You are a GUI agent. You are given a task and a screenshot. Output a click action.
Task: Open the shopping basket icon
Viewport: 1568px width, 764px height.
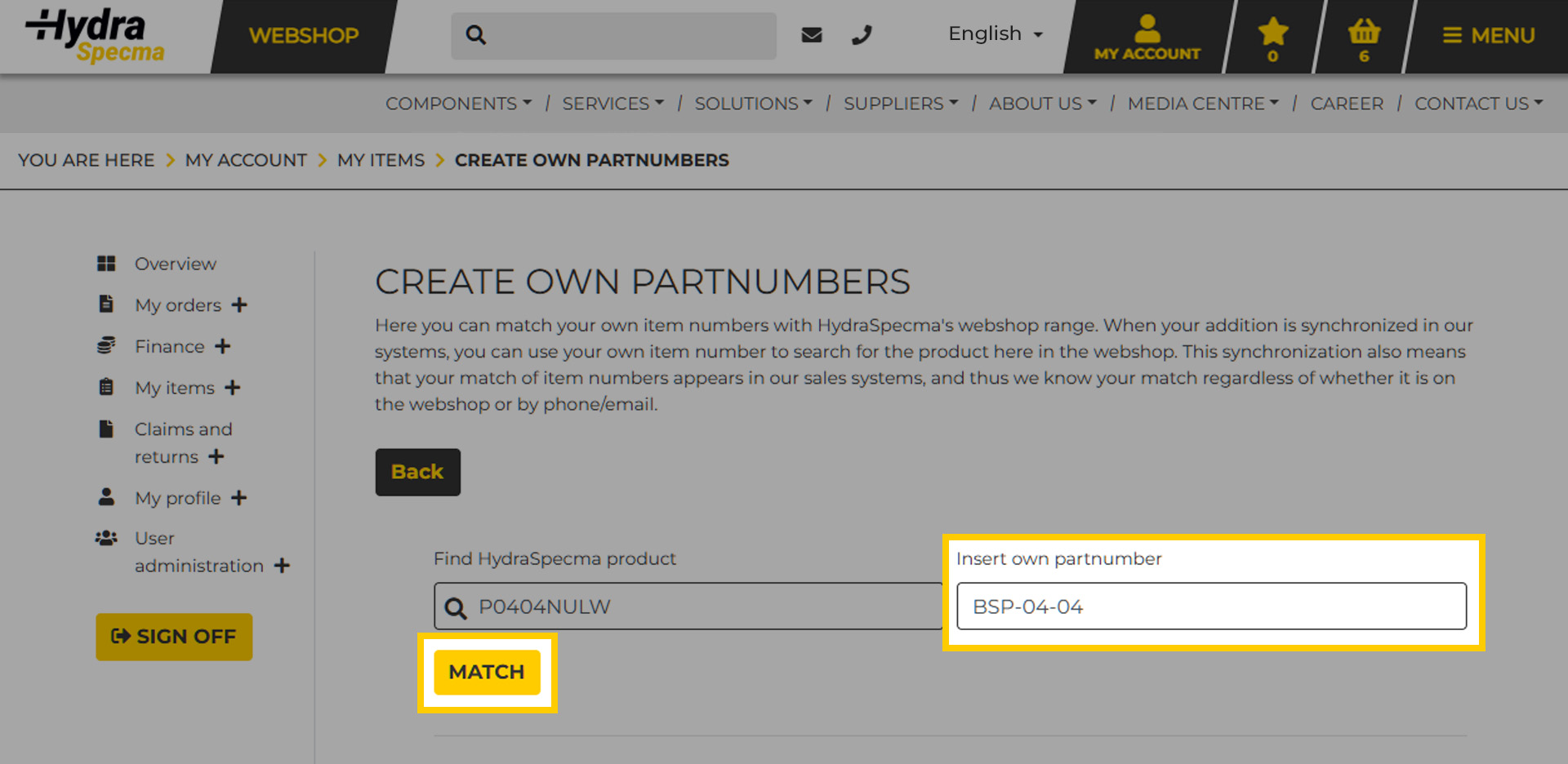tap(1363, 37)
